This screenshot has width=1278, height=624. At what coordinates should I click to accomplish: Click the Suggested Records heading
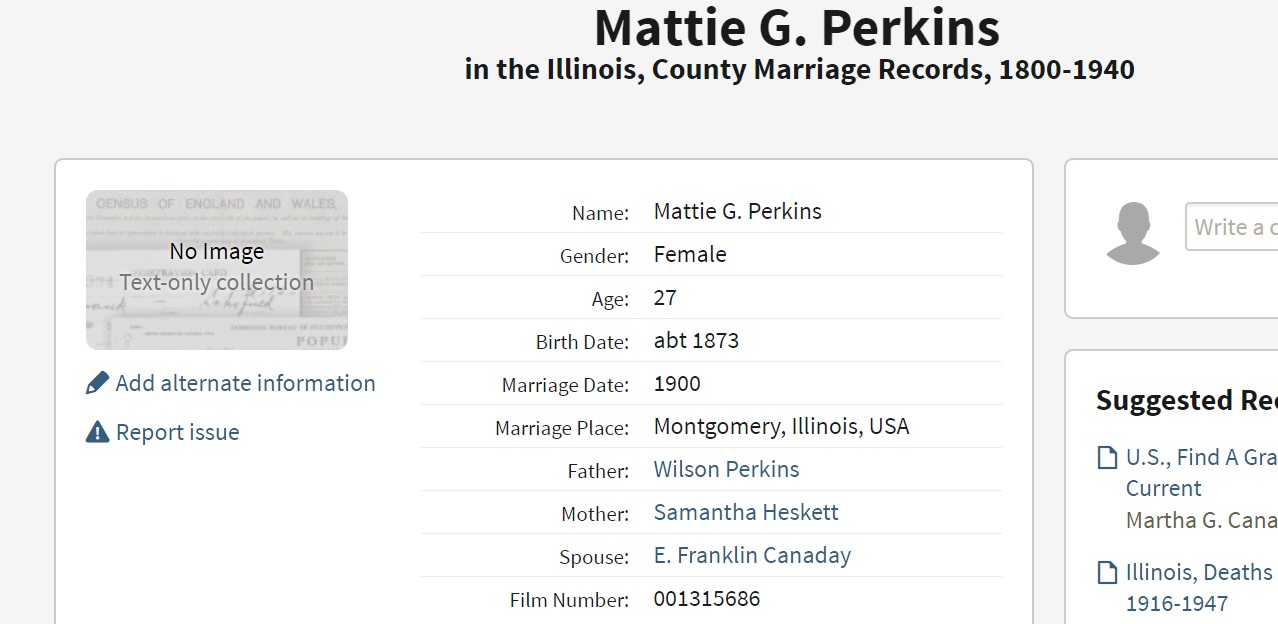click(1186, 401)
